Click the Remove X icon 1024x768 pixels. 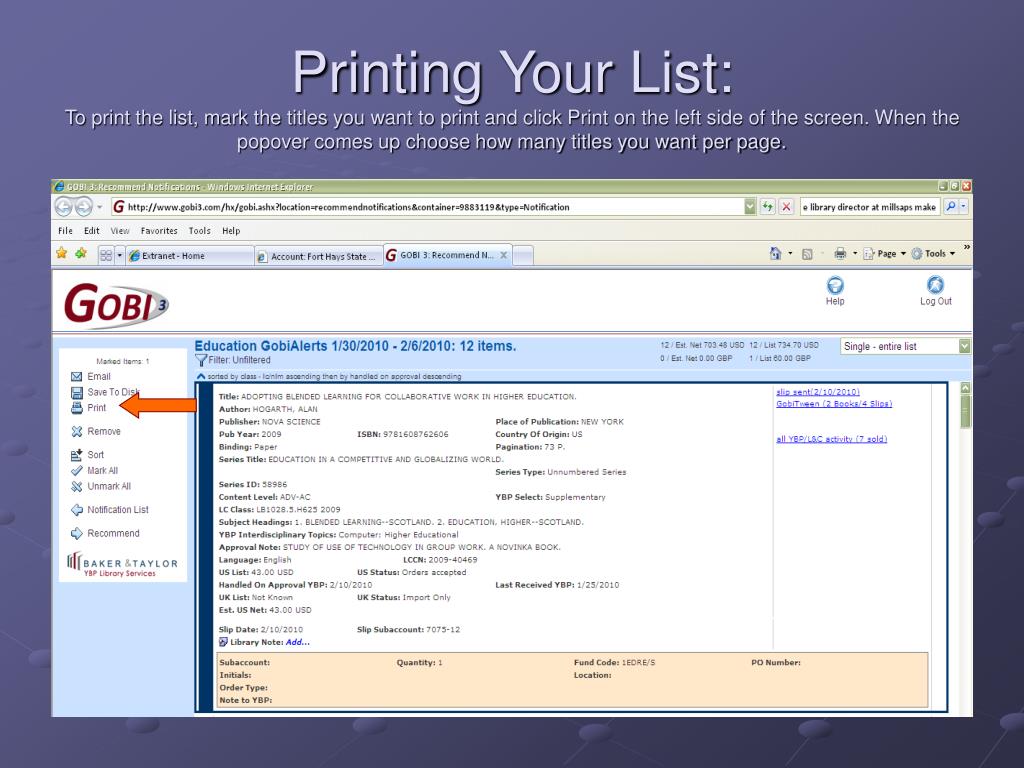pyautogui.click(x=76, y=432)
